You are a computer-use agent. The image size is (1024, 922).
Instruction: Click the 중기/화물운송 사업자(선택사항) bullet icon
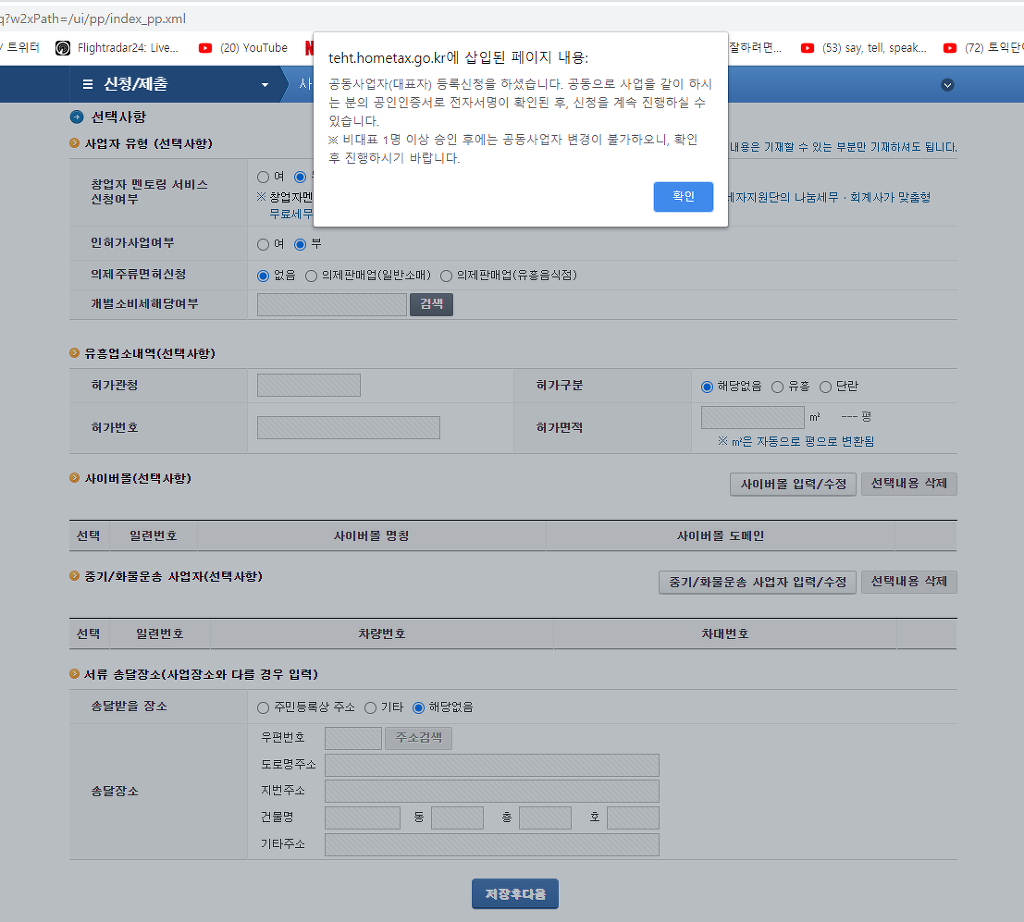(74, 576)
